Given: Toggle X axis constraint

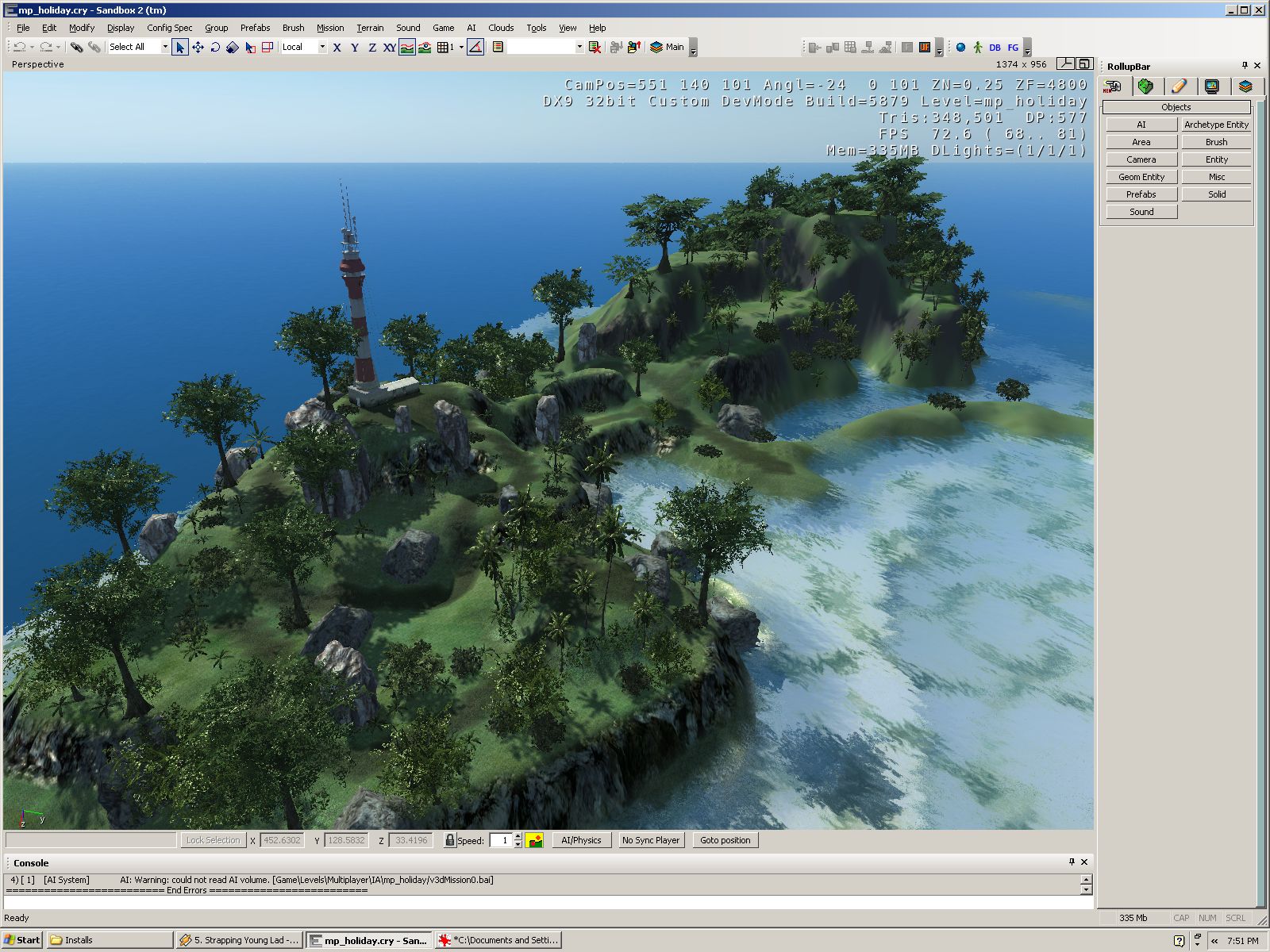Looking at the screenshot, I should (337, 47).
